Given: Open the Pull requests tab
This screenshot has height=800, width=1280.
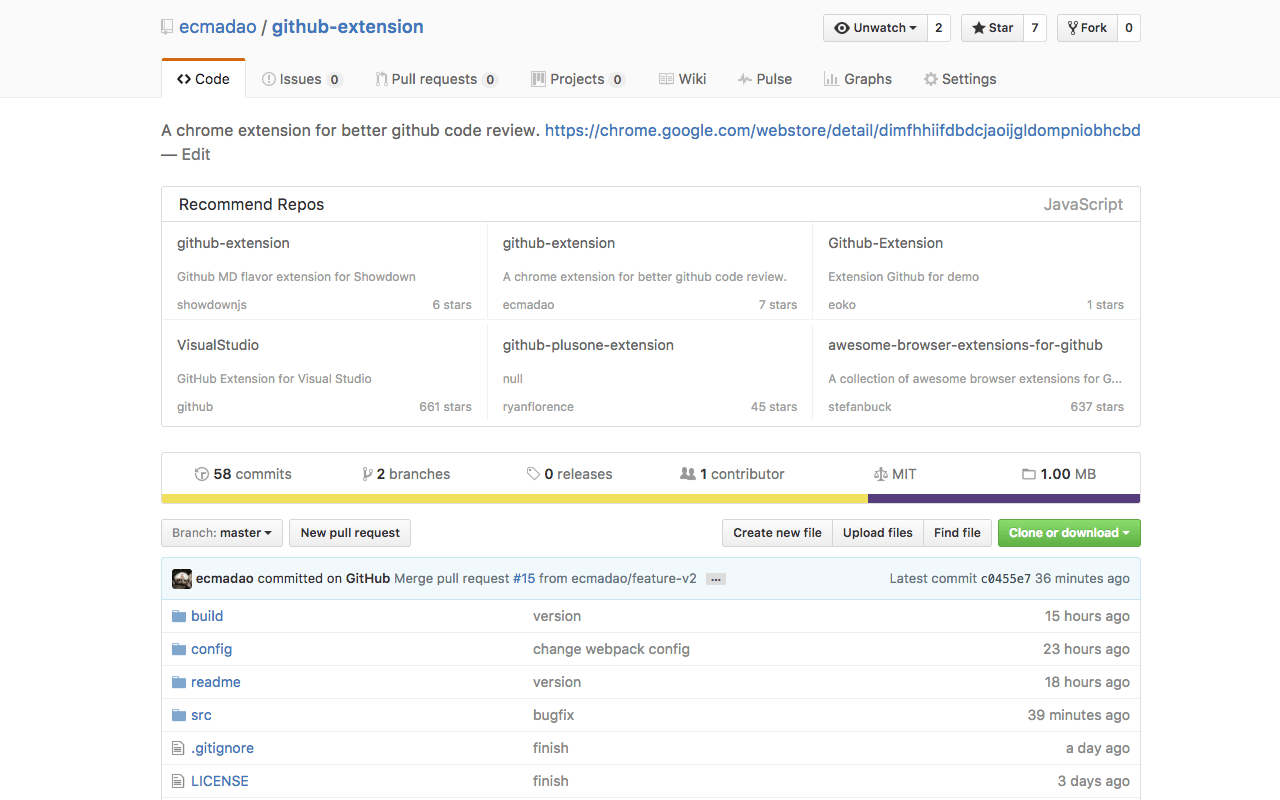Looking at the screenshot, I should [x=436, y=79].
